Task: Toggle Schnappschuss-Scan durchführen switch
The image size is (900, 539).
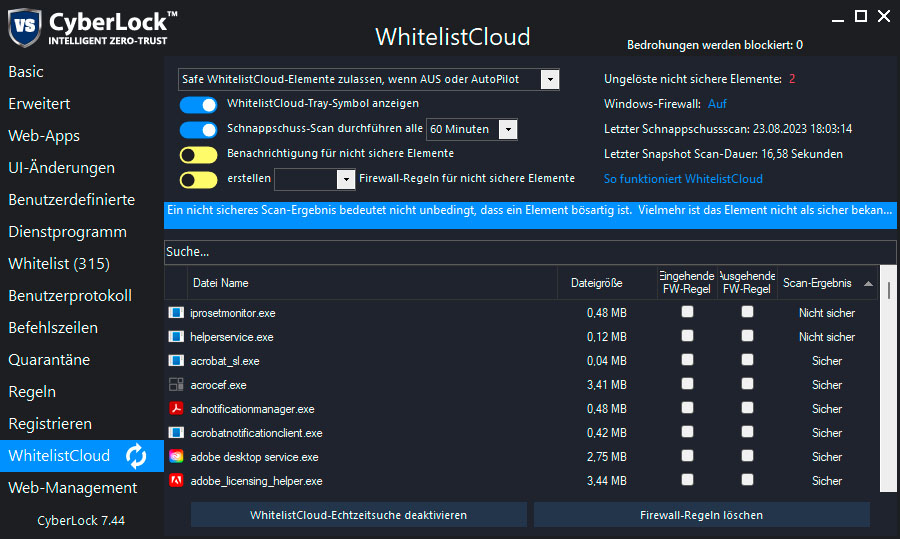Action: point(199,130)
